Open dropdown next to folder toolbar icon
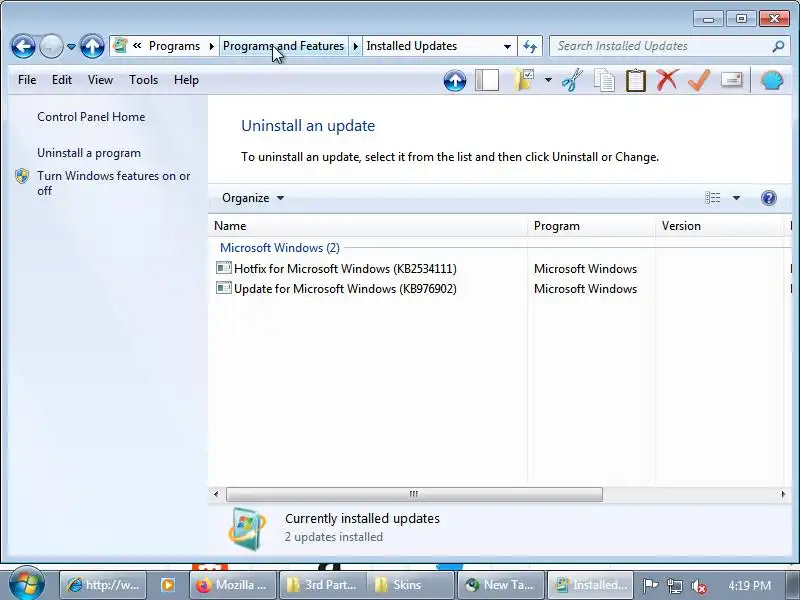 pos(548,80)
